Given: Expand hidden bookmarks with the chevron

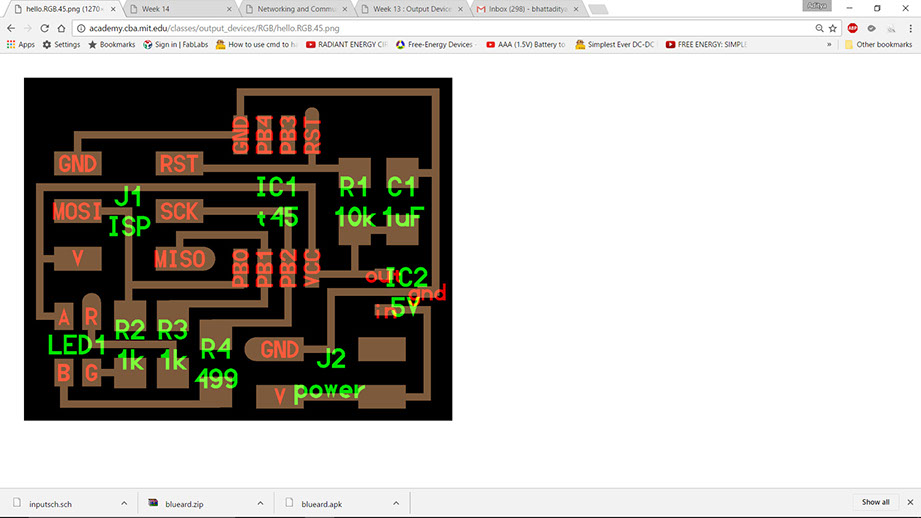Looking at the screenshot, I should (x=829, y=45).
